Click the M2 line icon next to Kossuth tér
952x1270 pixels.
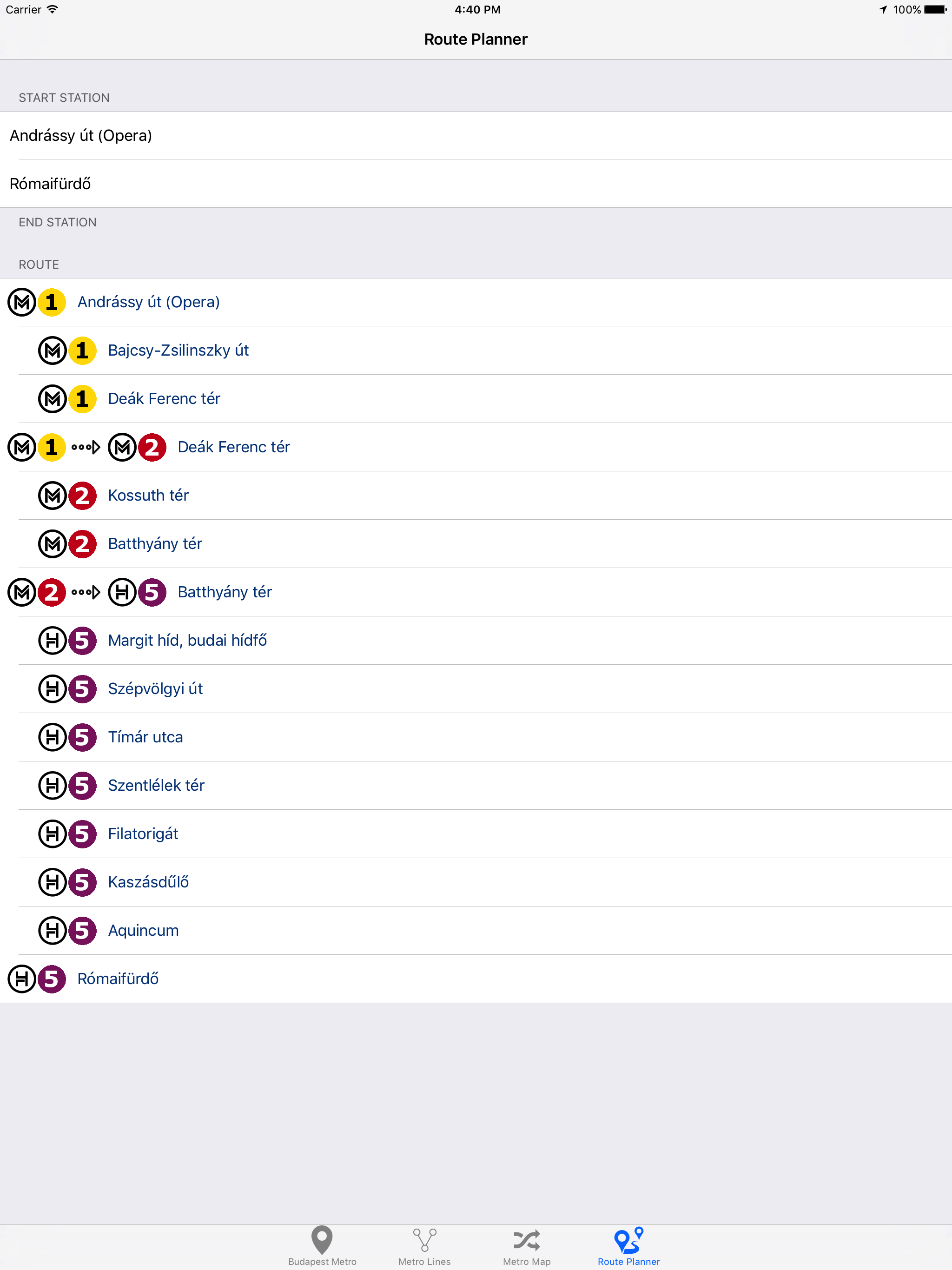(68, 496)
